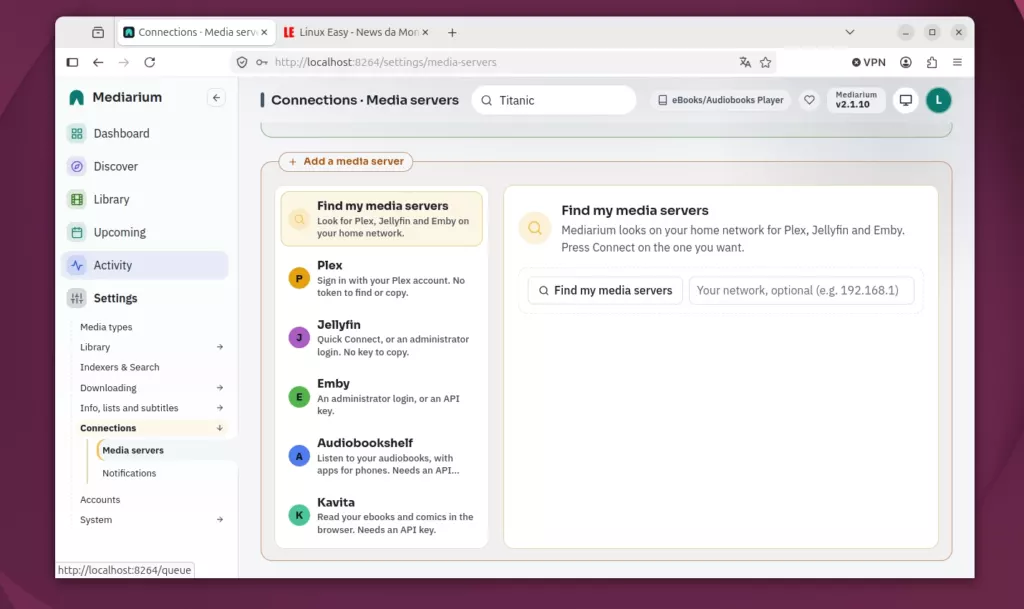Screen dimensions: 1024x609
Task: Open Discover in the sidebar
Action: [x=145, y=166]
